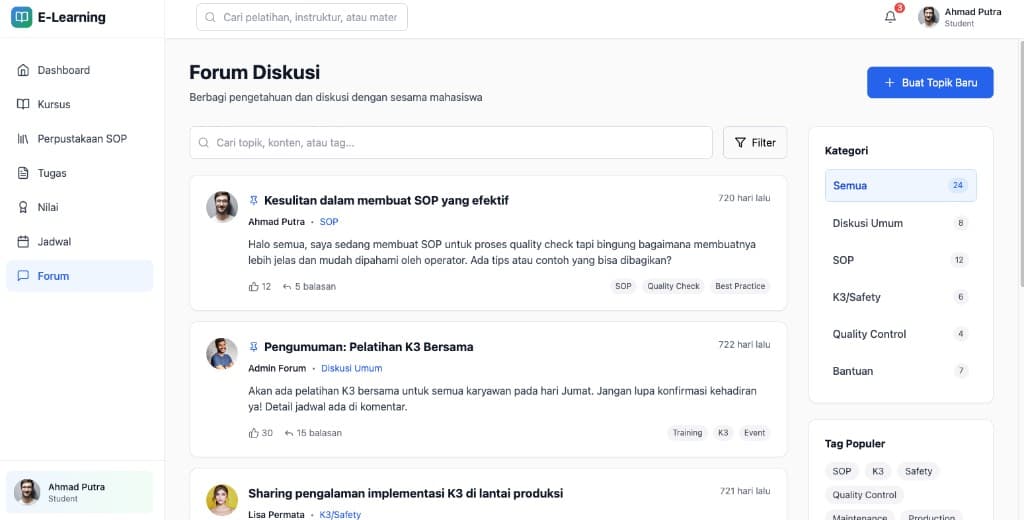Open Perpustakaan SOP in the sidebar
The image size is (1024, 520).
(x=80, y=139)
